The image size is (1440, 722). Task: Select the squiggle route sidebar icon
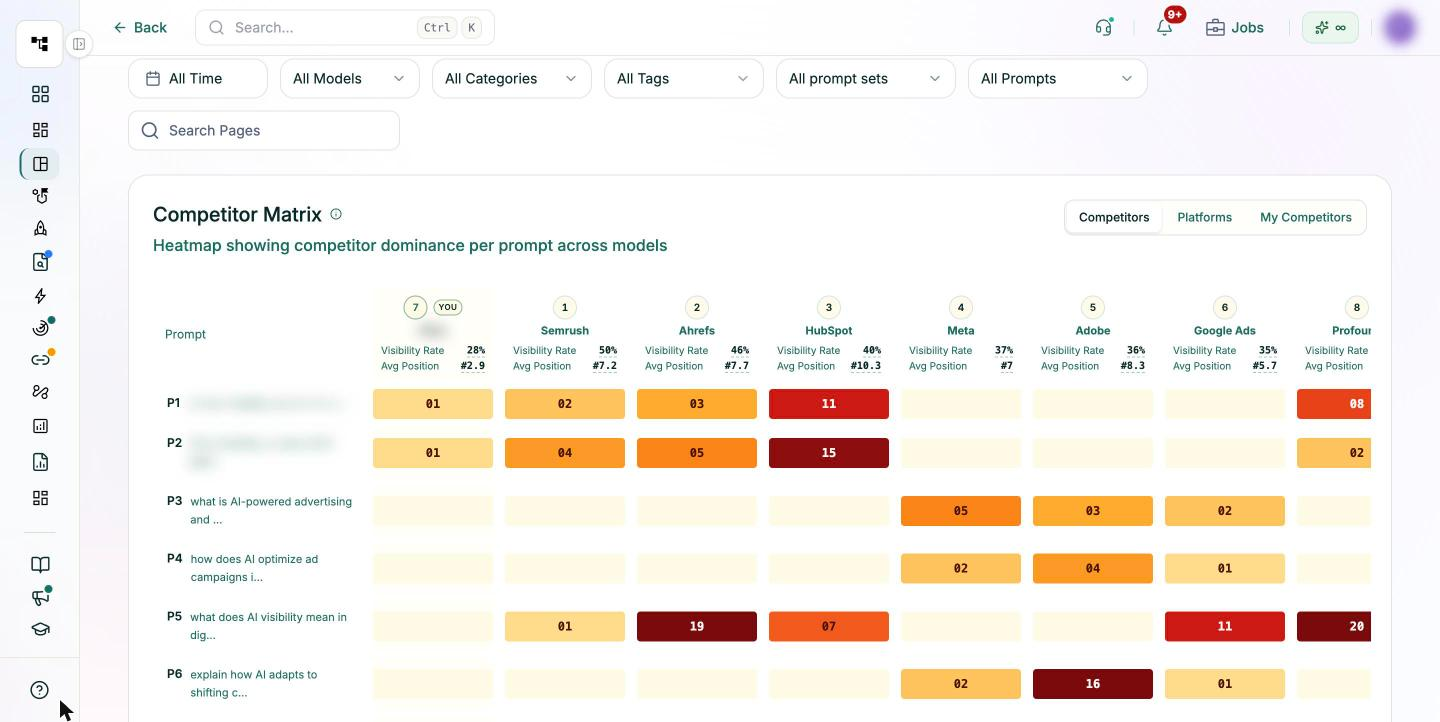[x=40, y=392]
